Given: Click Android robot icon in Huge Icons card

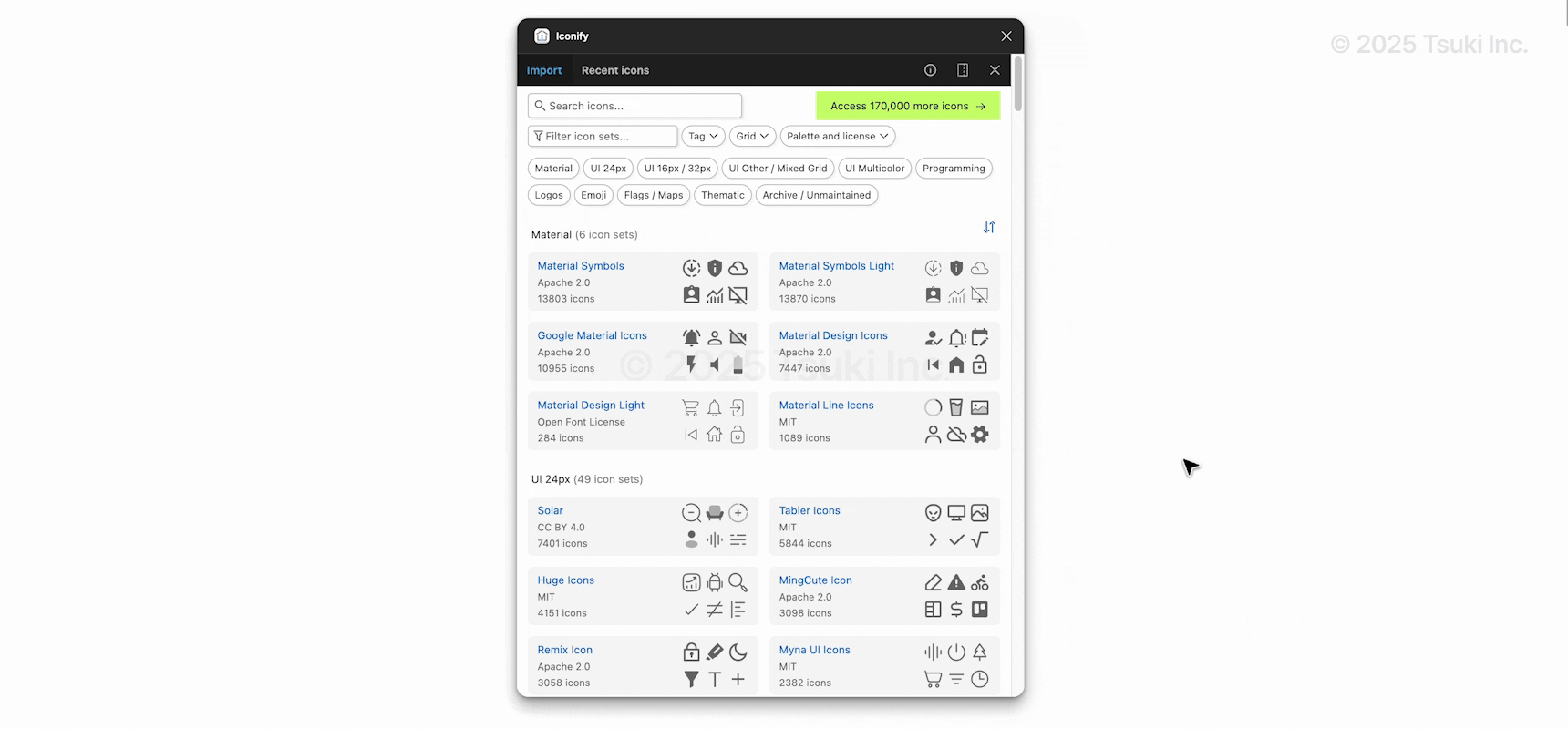Looking at the screenshot, I should pos(715,582).
